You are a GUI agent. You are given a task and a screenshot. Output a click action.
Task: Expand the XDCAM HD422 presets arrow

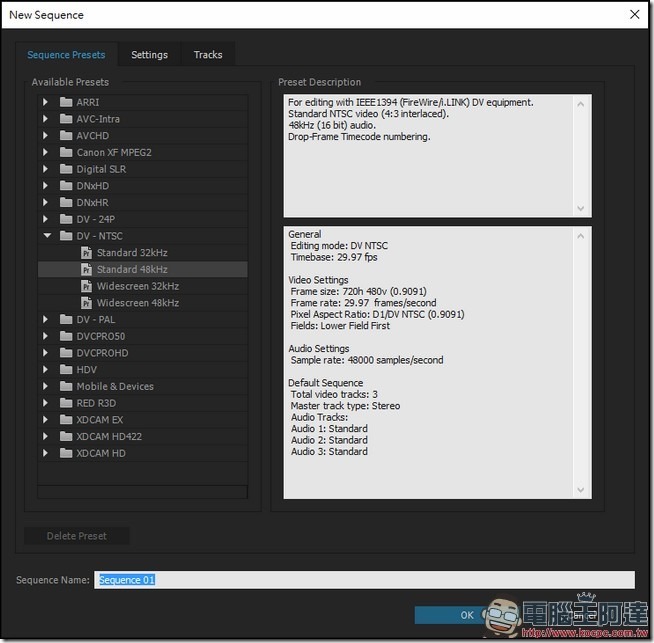pos(45,436)
